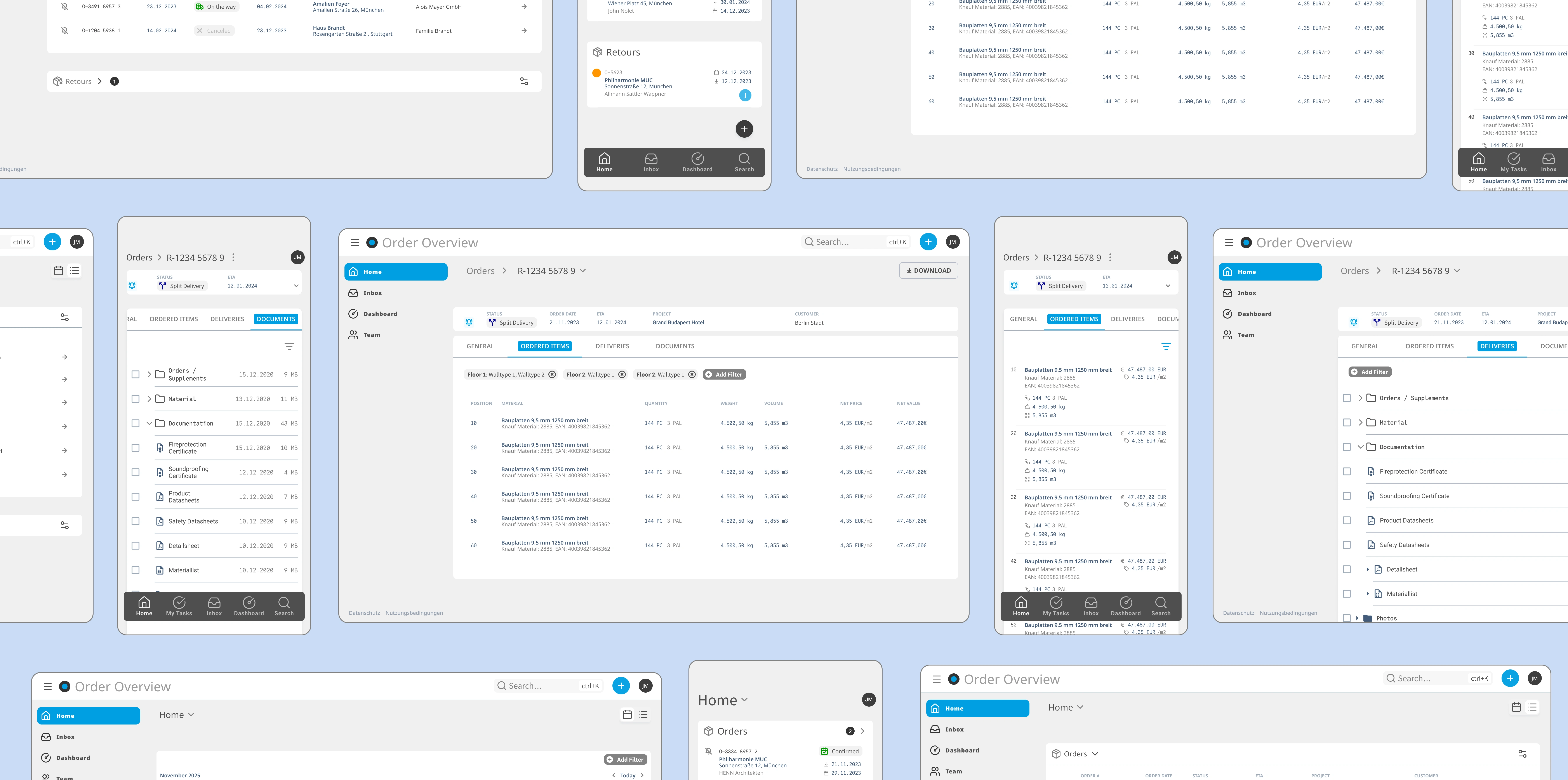Viewport: 1568px width, 780px height.
Task: Click the On the way status badge
Action: point(216,7)
